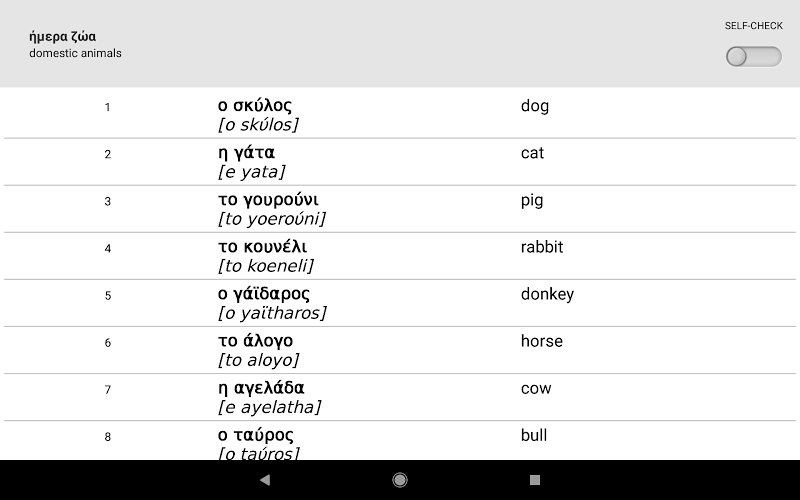Viewport: 800px width, 500px height.
Task: Tap the Android recent apps square icon
Action: (x=535, y=480)
